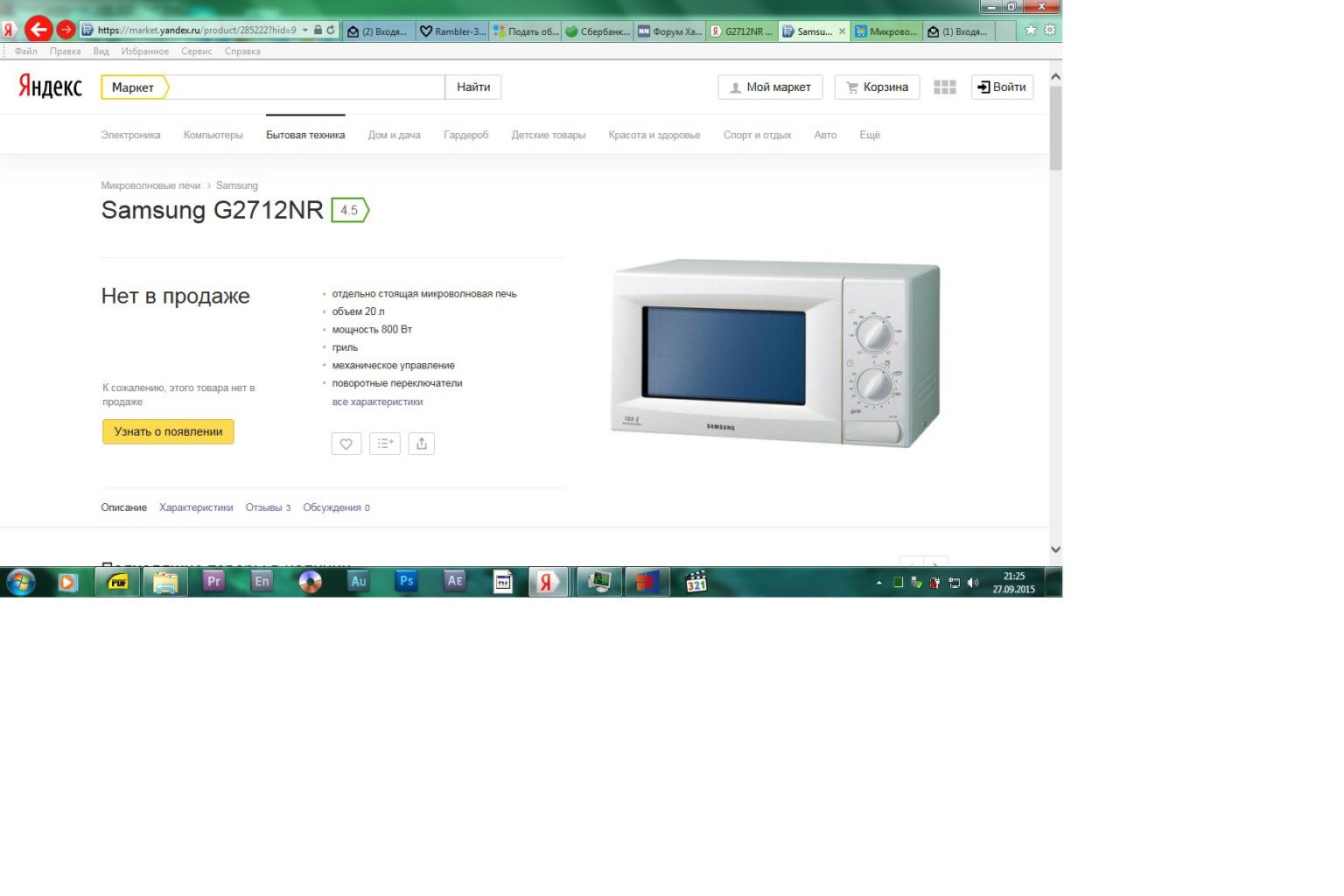Select the Бытовая техника category
The width and height of the screenshot is (1344, 896).
click(x=305, y=136)
